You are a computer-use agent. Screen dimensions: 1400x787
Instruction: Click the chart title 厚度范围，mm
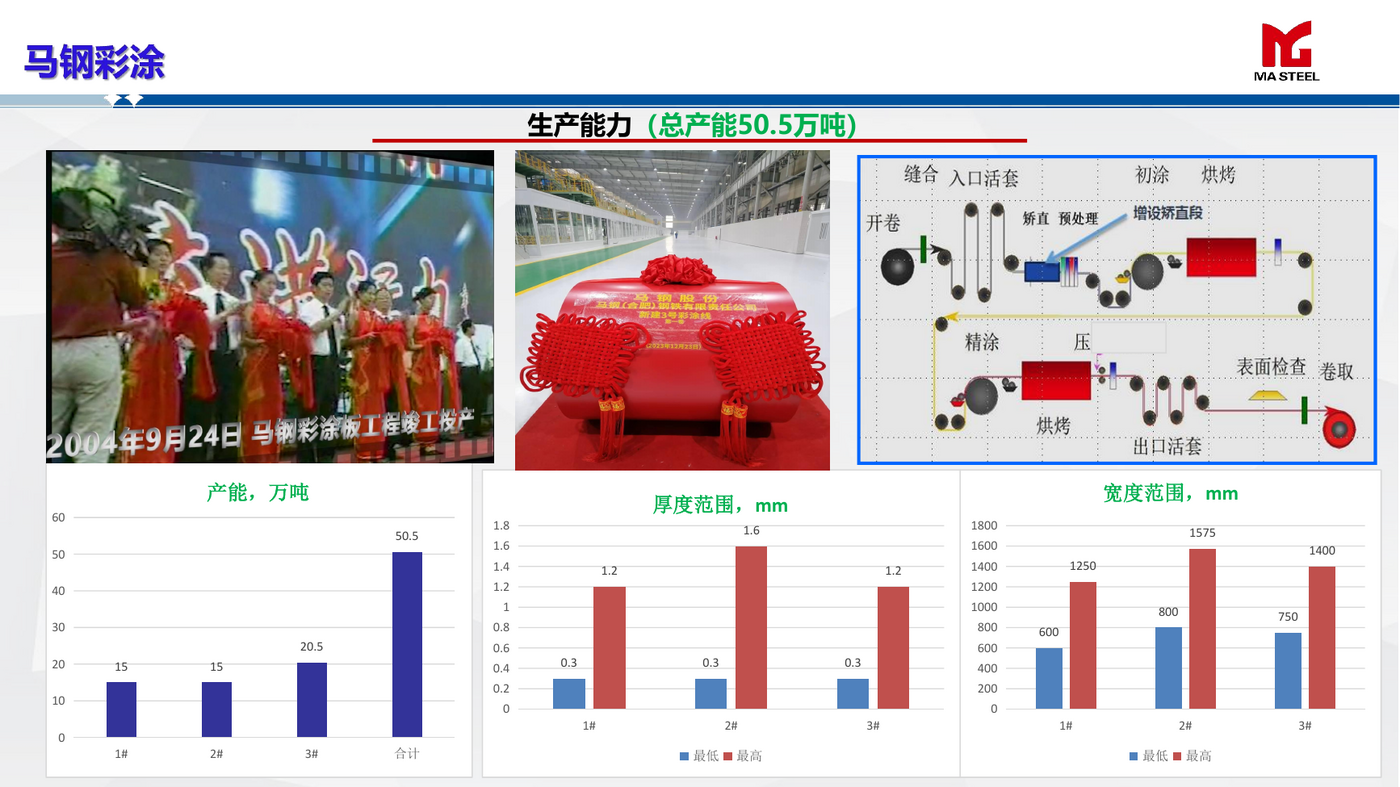[721, 505]
